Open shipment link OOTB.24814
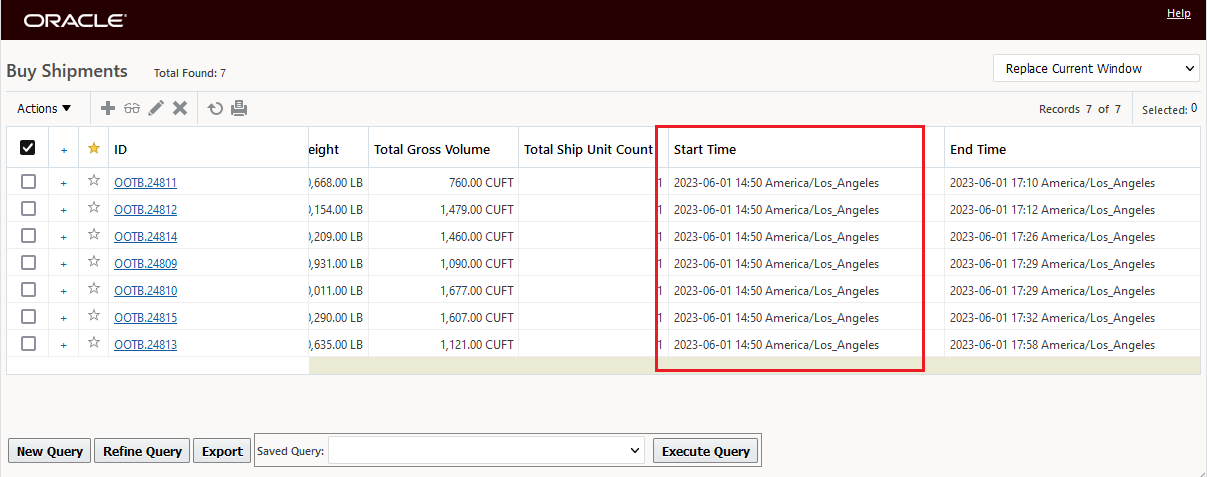Image resolution: width=1207 pixels, height=477 pixels. 146,237
